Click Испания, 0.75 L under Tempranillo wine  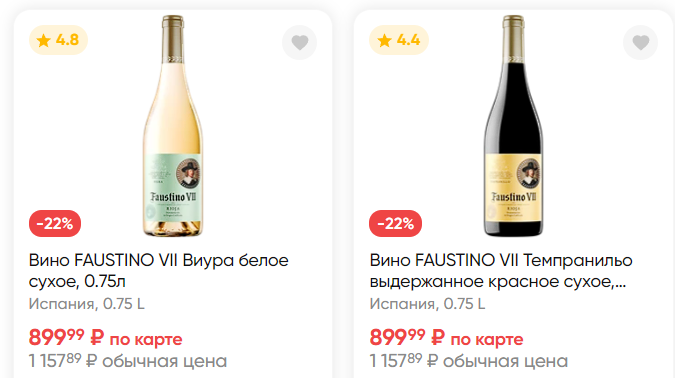coord(427,304)
